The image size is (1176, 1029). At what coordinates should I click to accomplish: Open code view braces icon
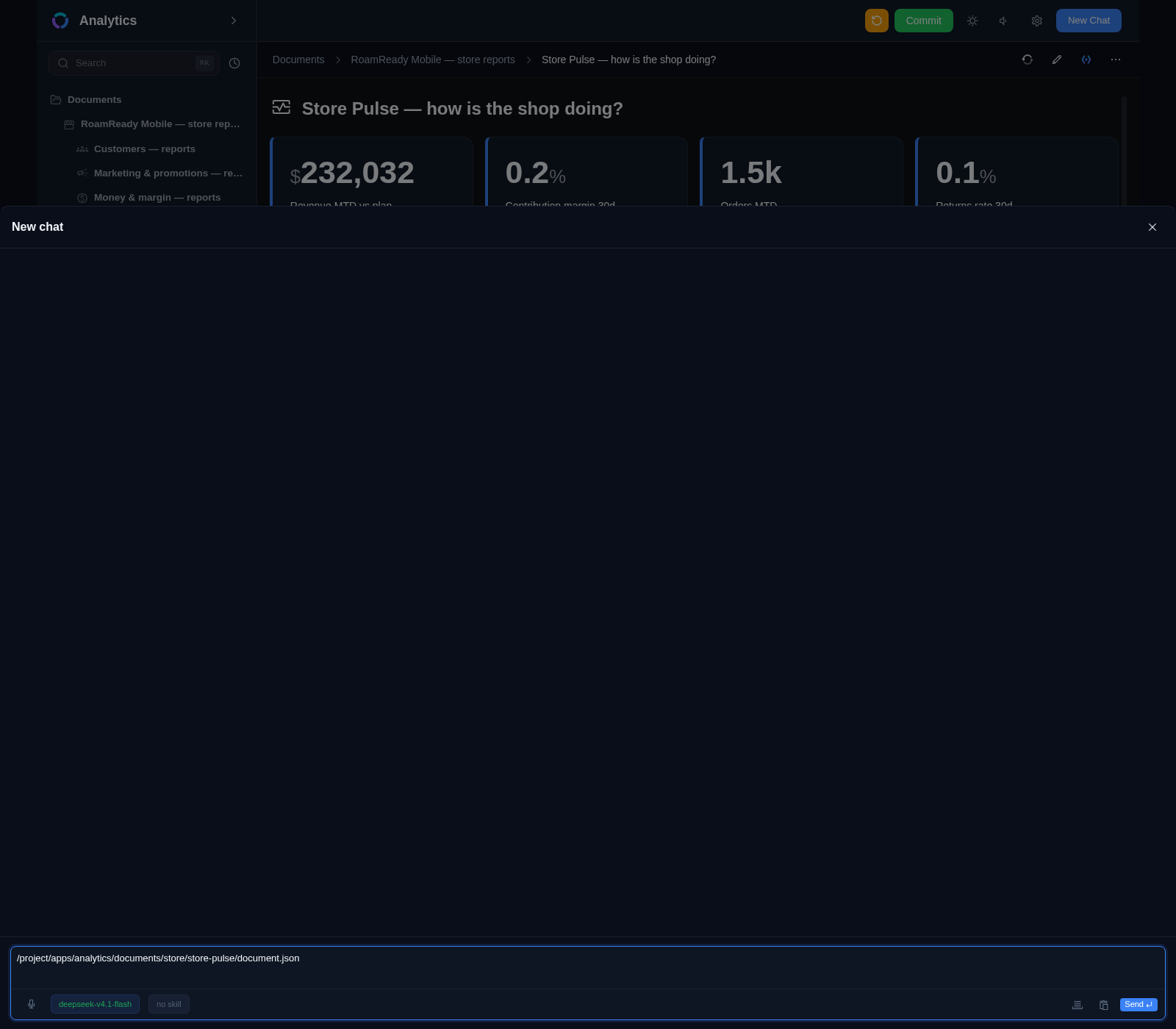(x=1086, y=60)
